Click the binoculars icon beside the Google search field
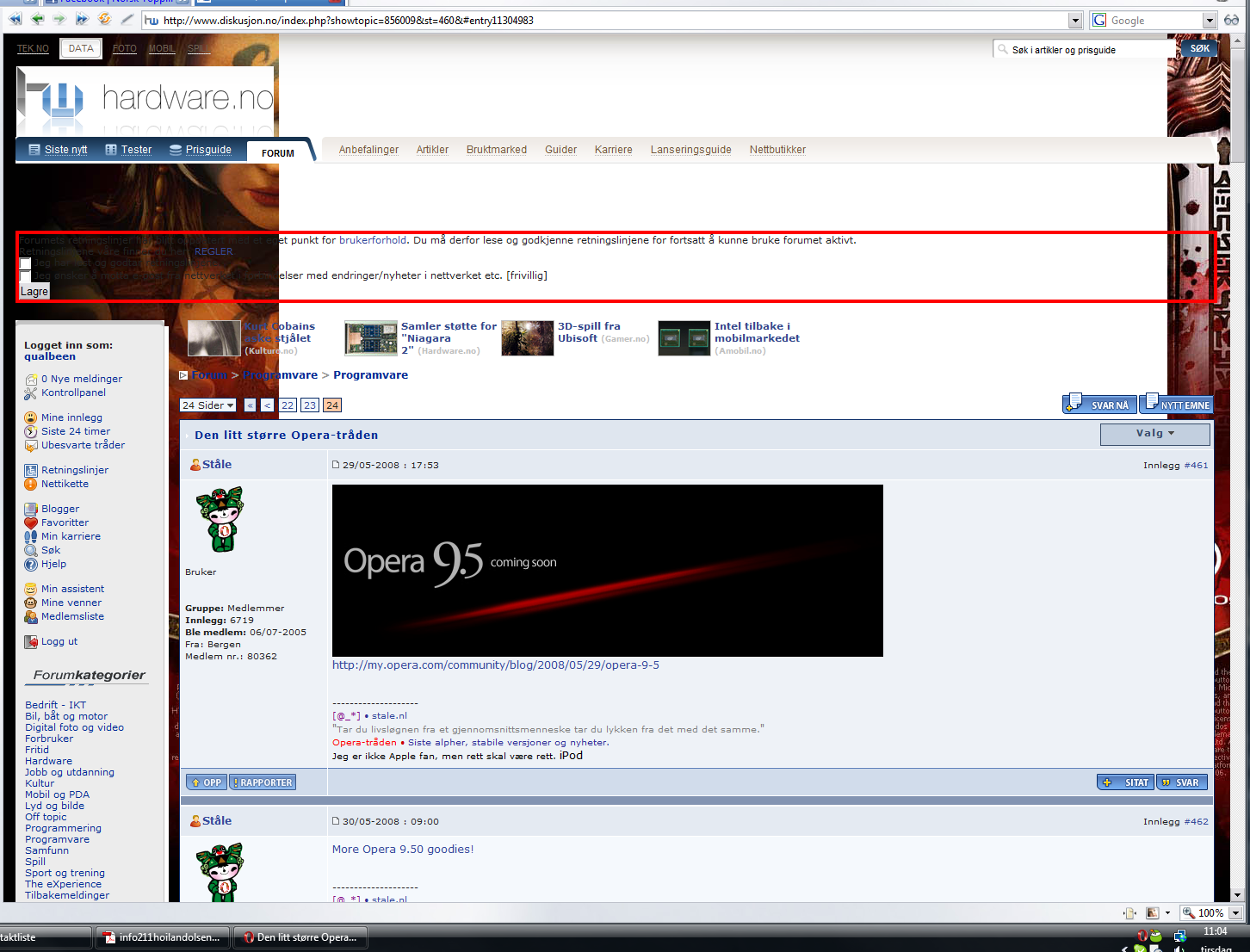The height and width of the screenshot is (952, 1250). pos(1232,20)
